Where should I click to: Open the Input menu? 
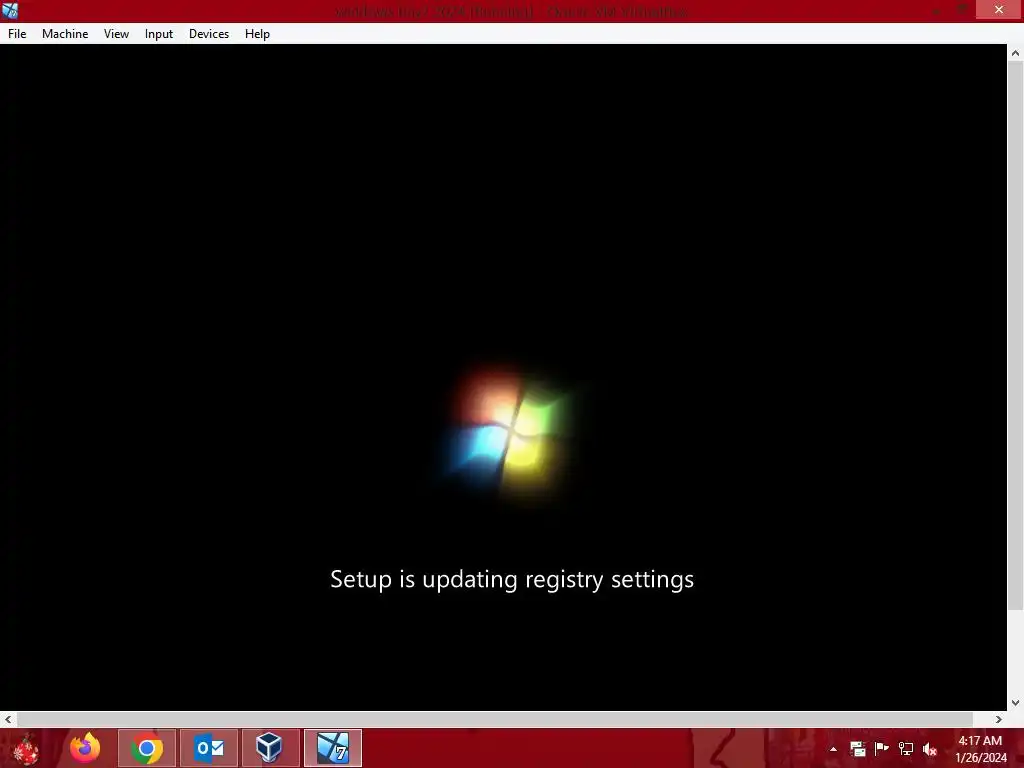159,34
